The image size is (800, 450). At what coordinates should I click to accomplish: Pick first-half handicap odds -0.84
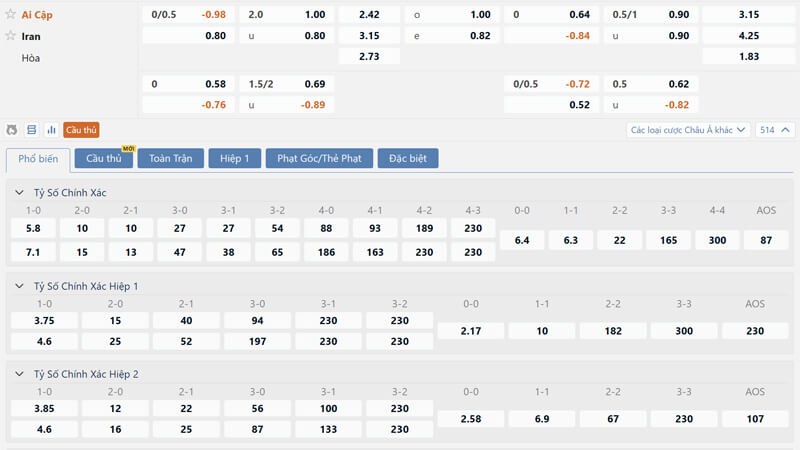coord(550,36)
